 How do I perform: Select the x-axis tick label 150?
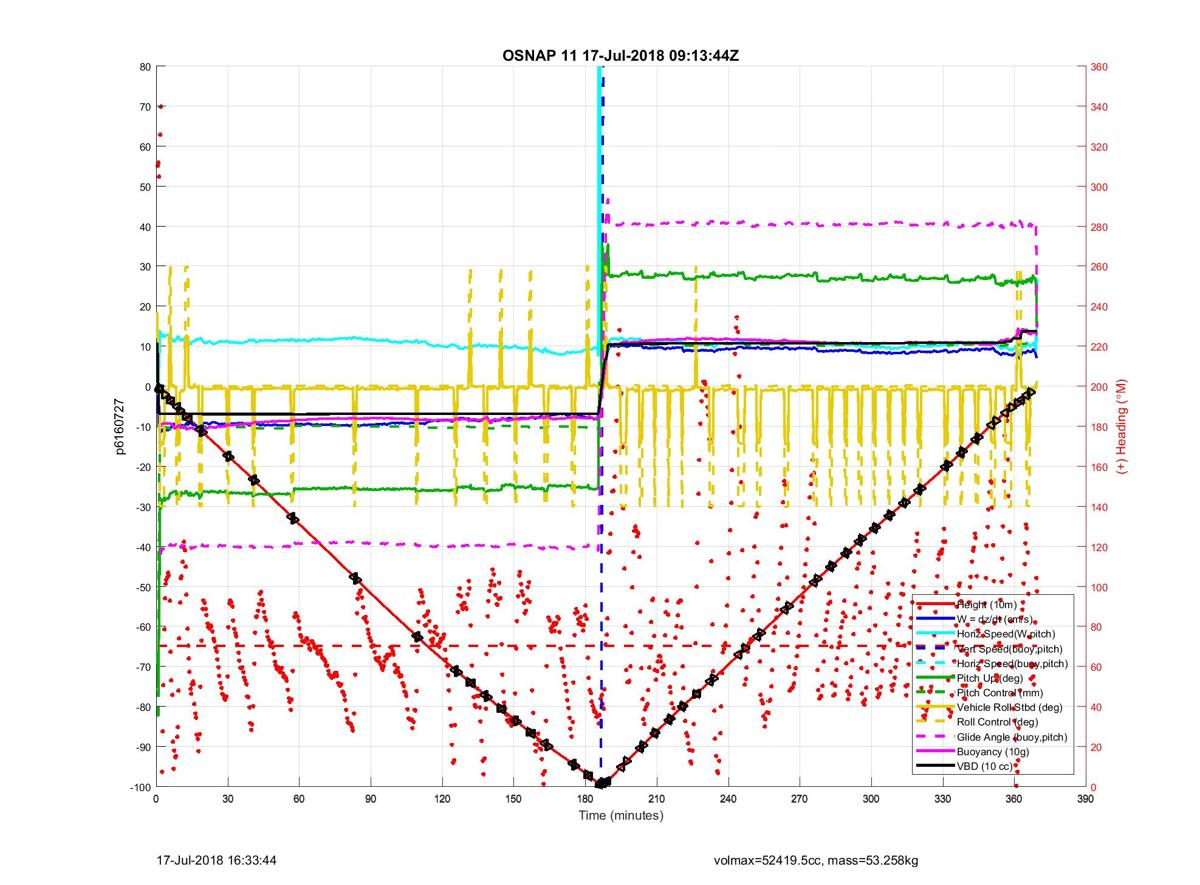tap(513, 800)
